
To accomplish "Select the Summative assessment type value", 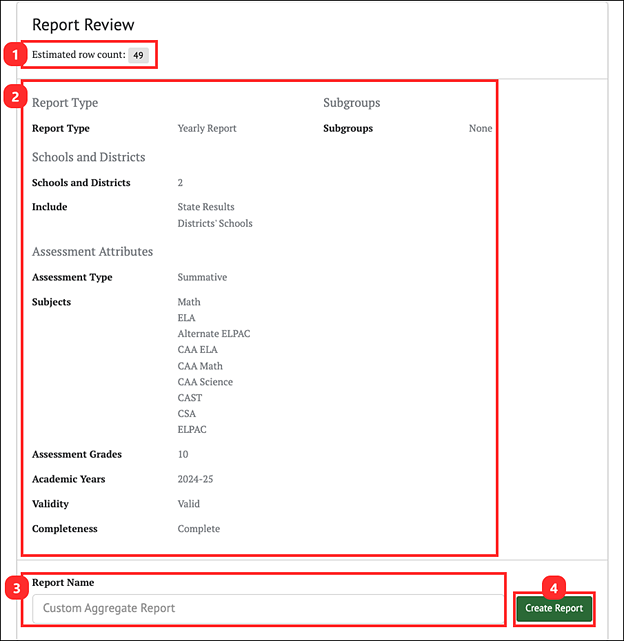I will pos(202,278).
